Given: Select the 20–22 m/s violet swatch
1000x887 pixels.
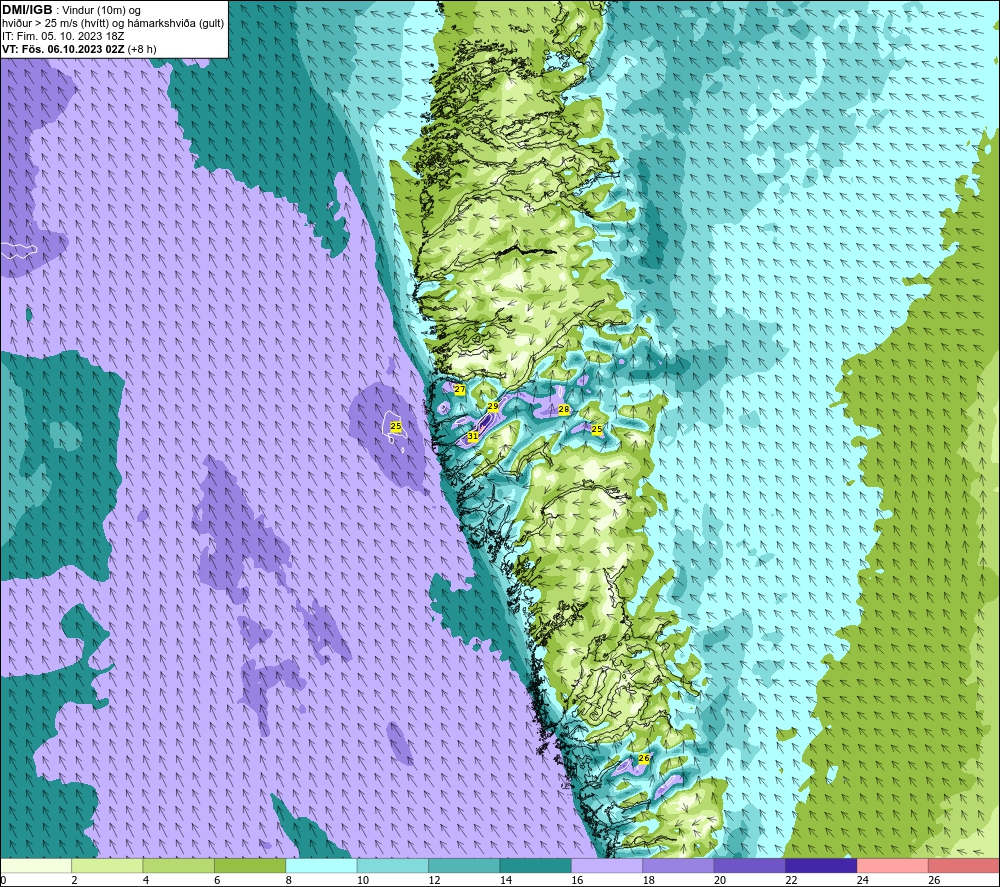Looking at the screenshot, I should (x=750, y=865).
